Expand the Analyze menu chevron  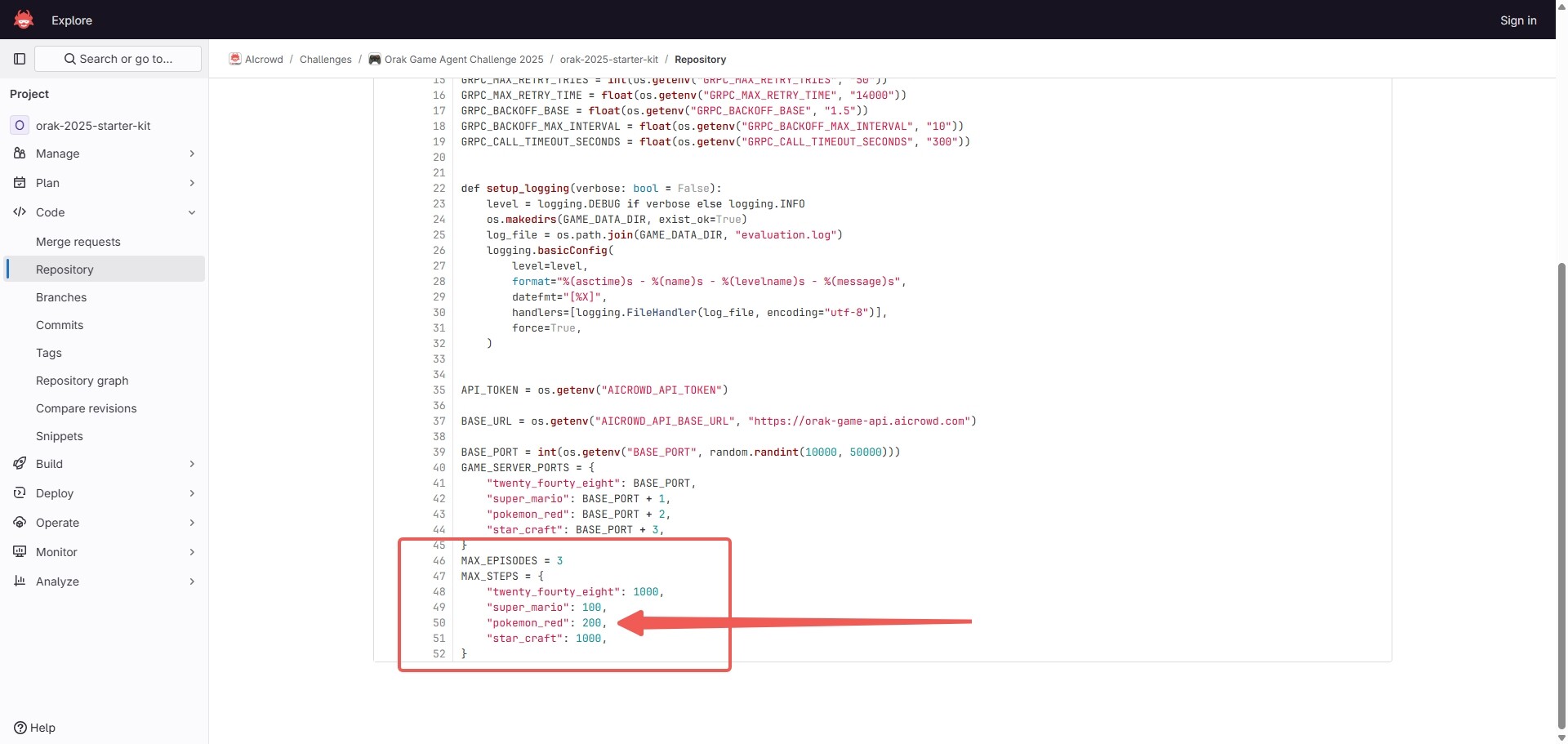[192, 581]
